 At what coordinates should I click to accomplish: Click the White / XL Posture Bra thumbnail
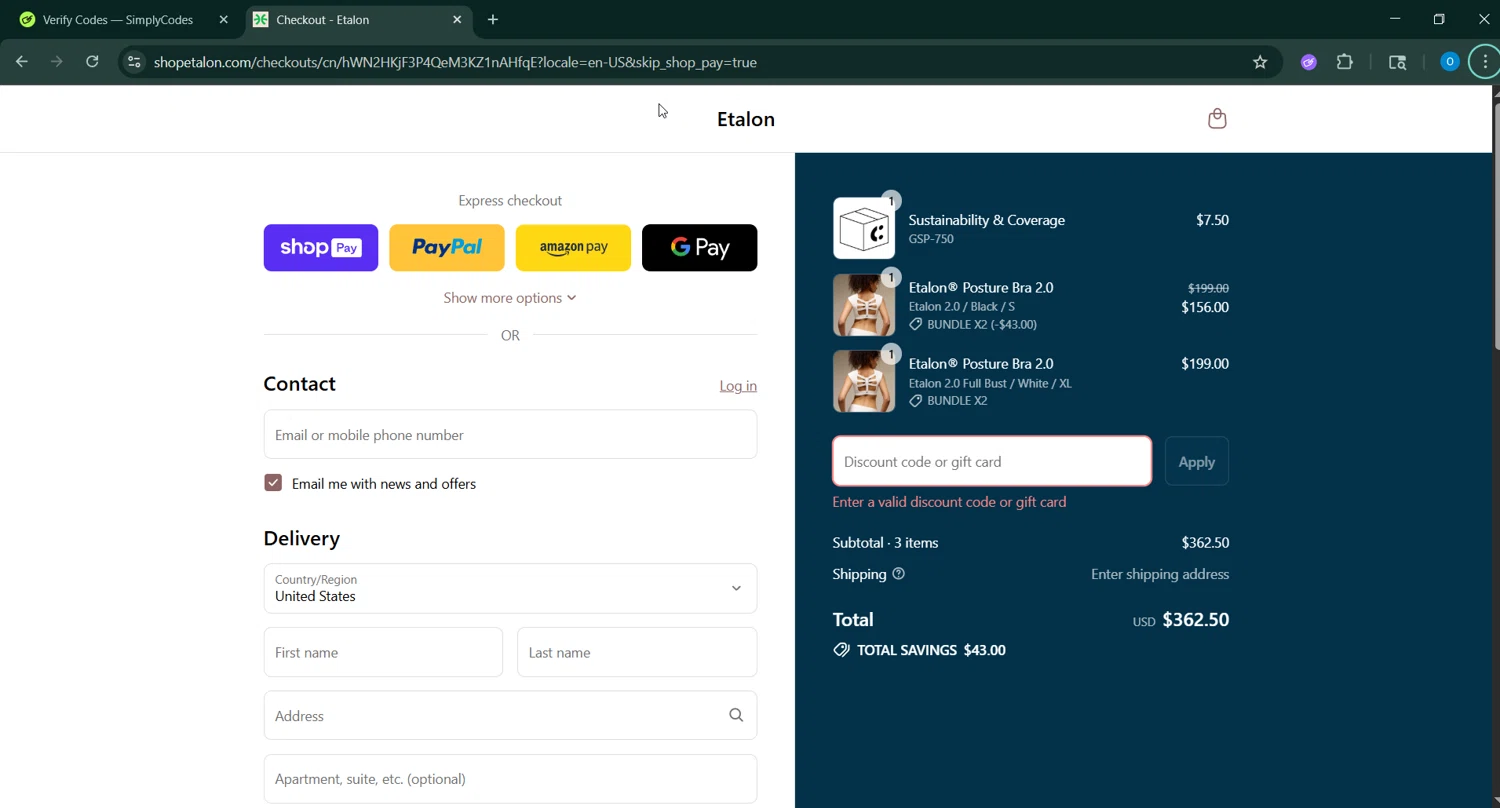(x=864, y=381)
